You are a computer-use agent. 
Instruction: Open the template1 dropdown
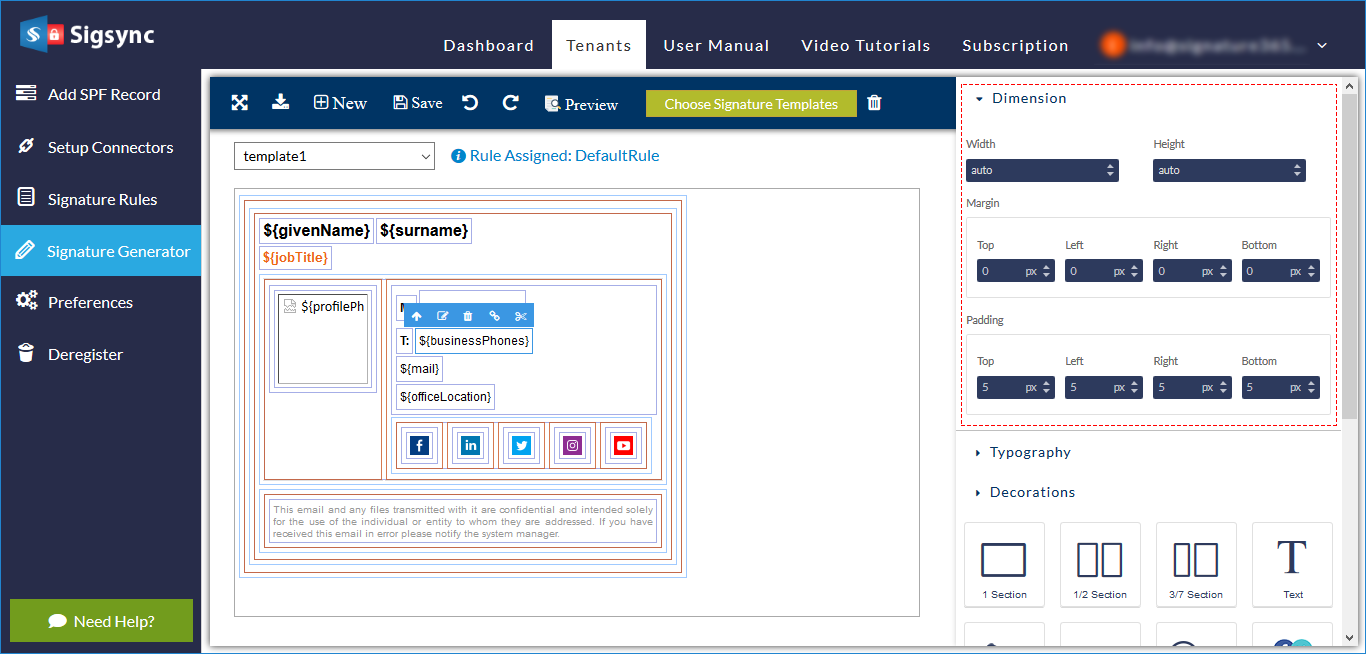point(334,156)
